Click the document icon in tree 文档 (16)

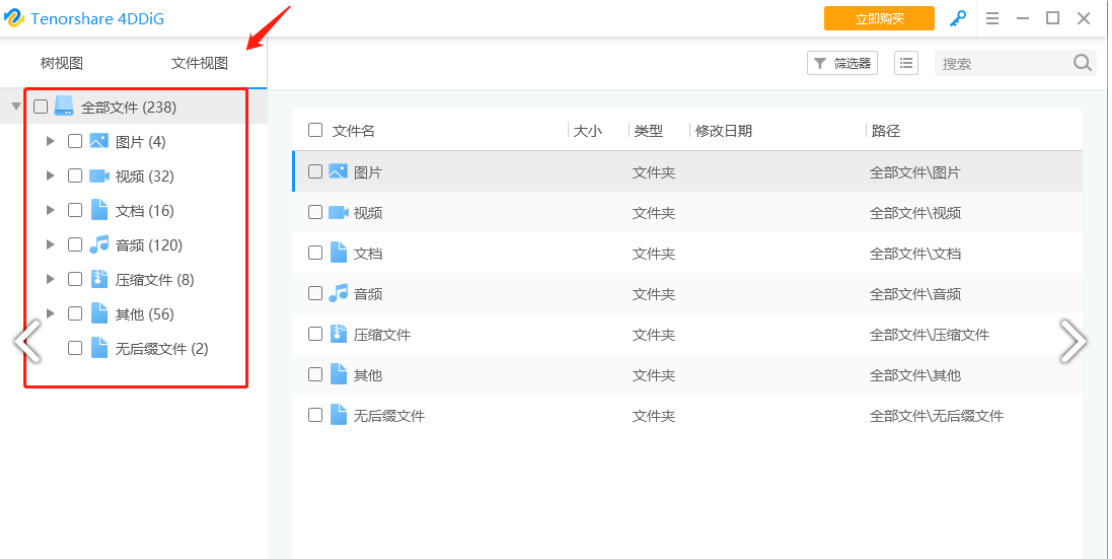[x=99, y=210]
